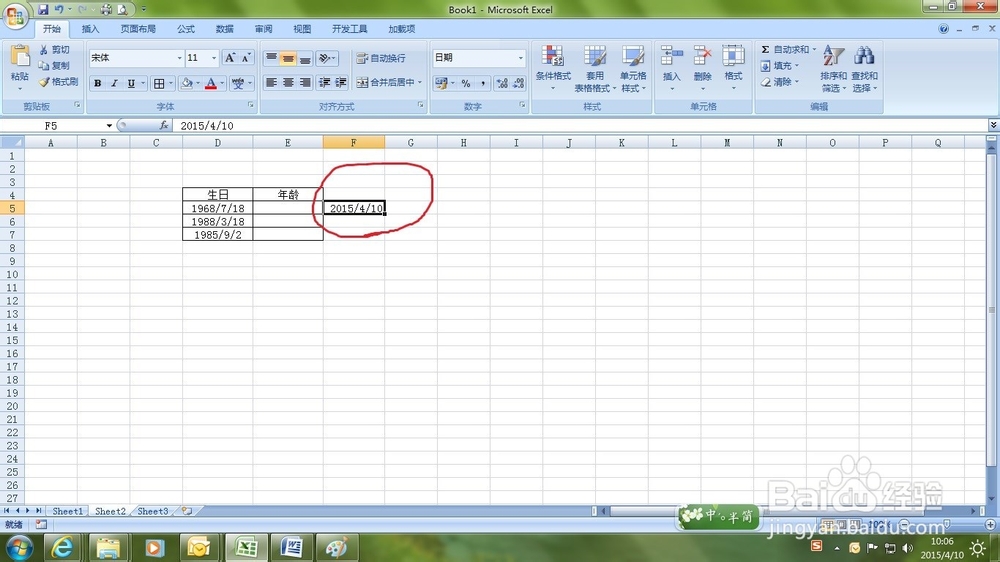This screenshot has width=1000, height=562.
Task: Open the font color dropdown arrow
Action: tap(221, 83)
